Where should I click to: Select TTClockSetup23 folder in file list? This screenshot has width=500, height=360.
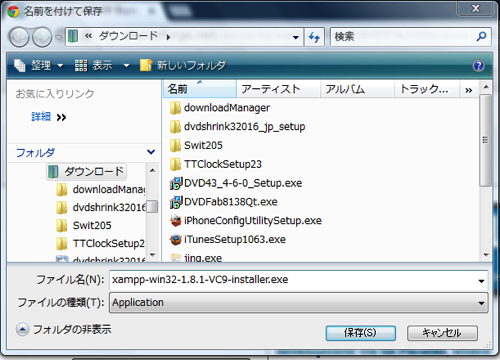[x=216, y=164]
